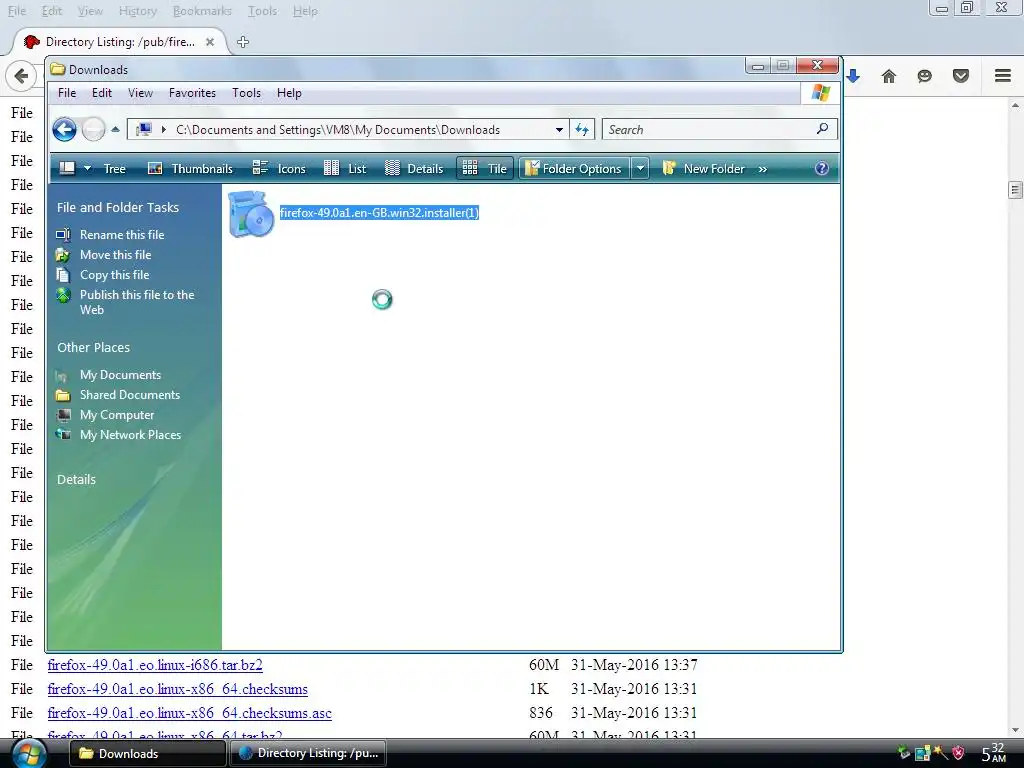Go back in the Downloads window

[64, 129]
